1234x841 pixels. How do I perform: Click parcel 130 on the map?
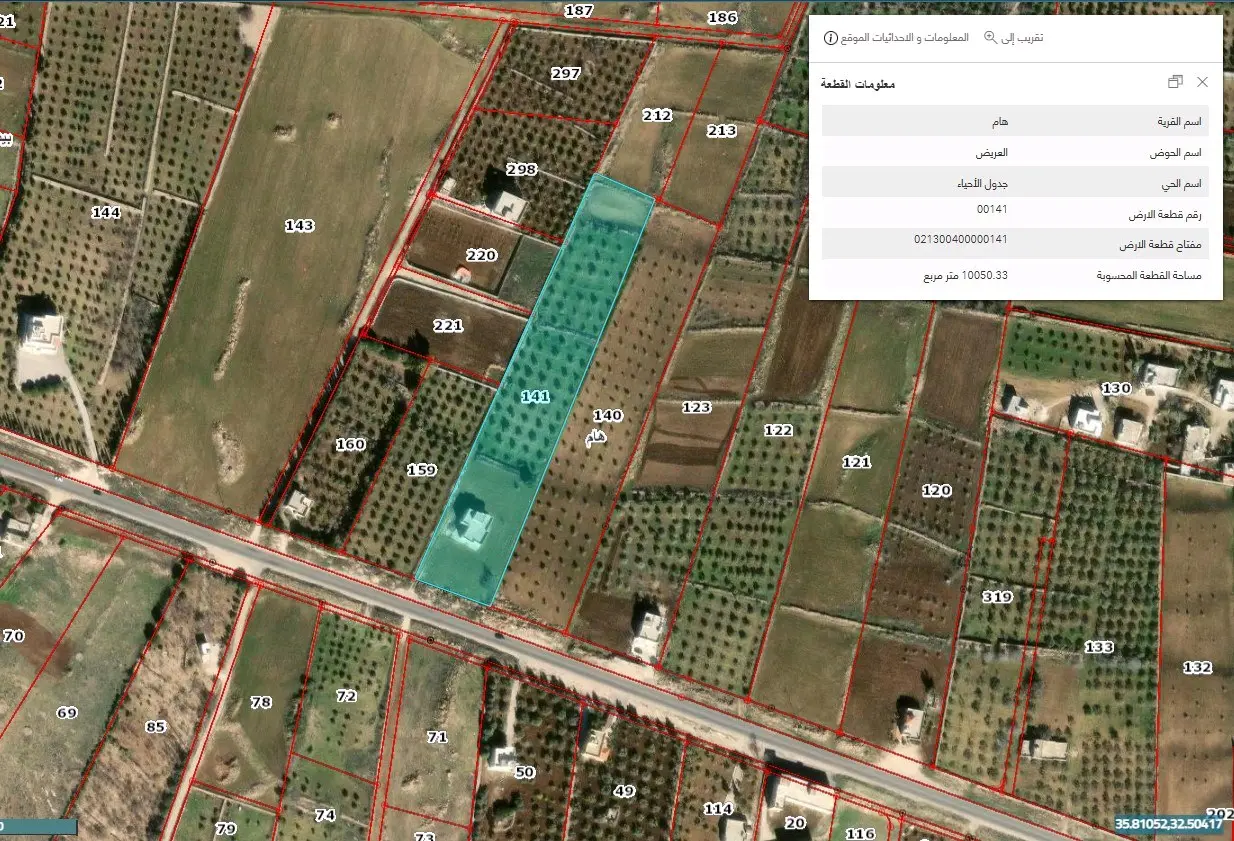point(1115,388)
